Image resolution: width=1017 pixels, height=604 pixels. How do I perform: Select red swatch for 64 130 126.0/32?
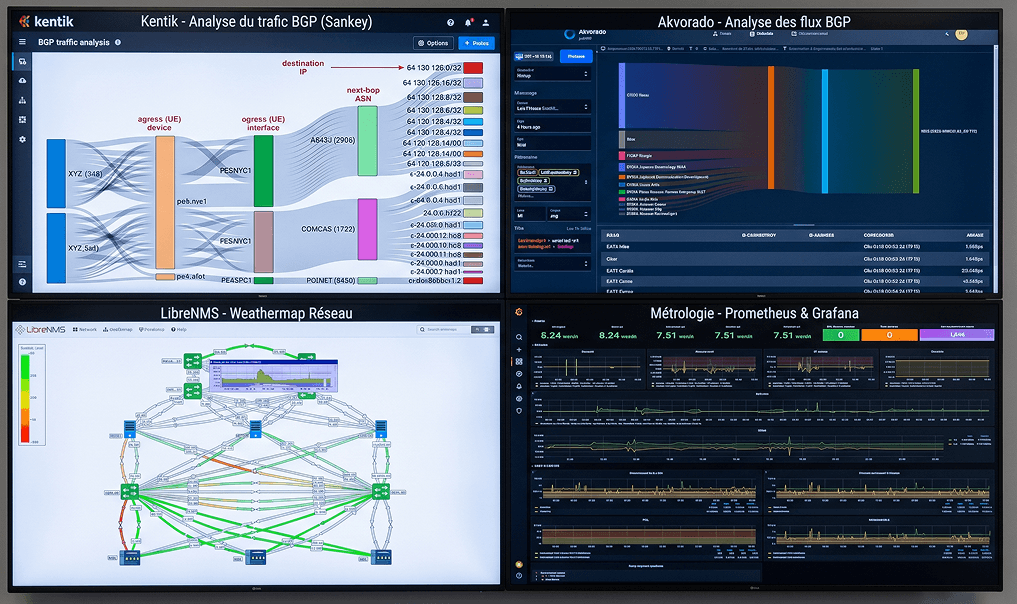(473, 67)
